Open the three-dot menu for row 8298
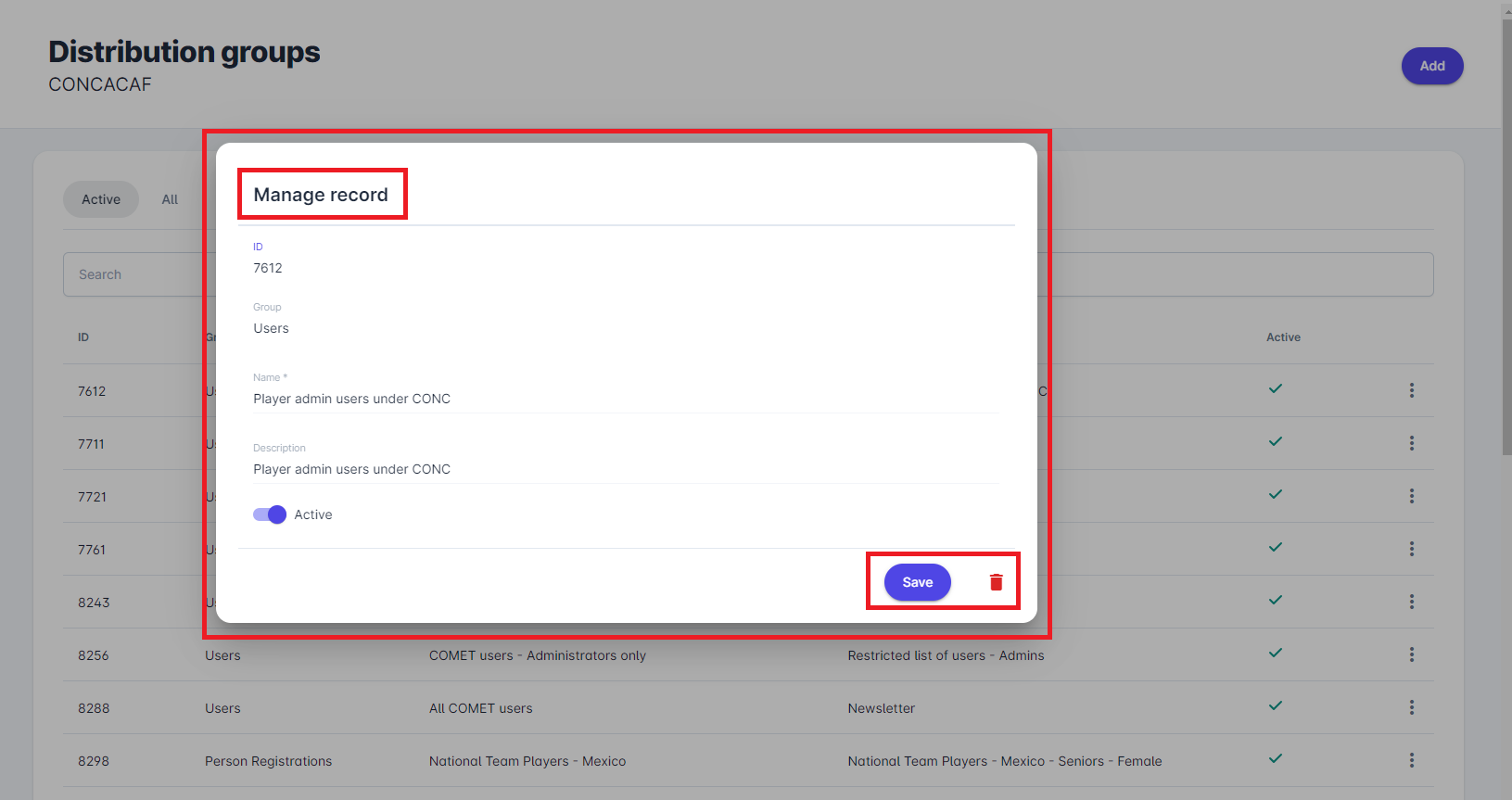Viewport: 1512px width, 800px height. click(1411, 760)
